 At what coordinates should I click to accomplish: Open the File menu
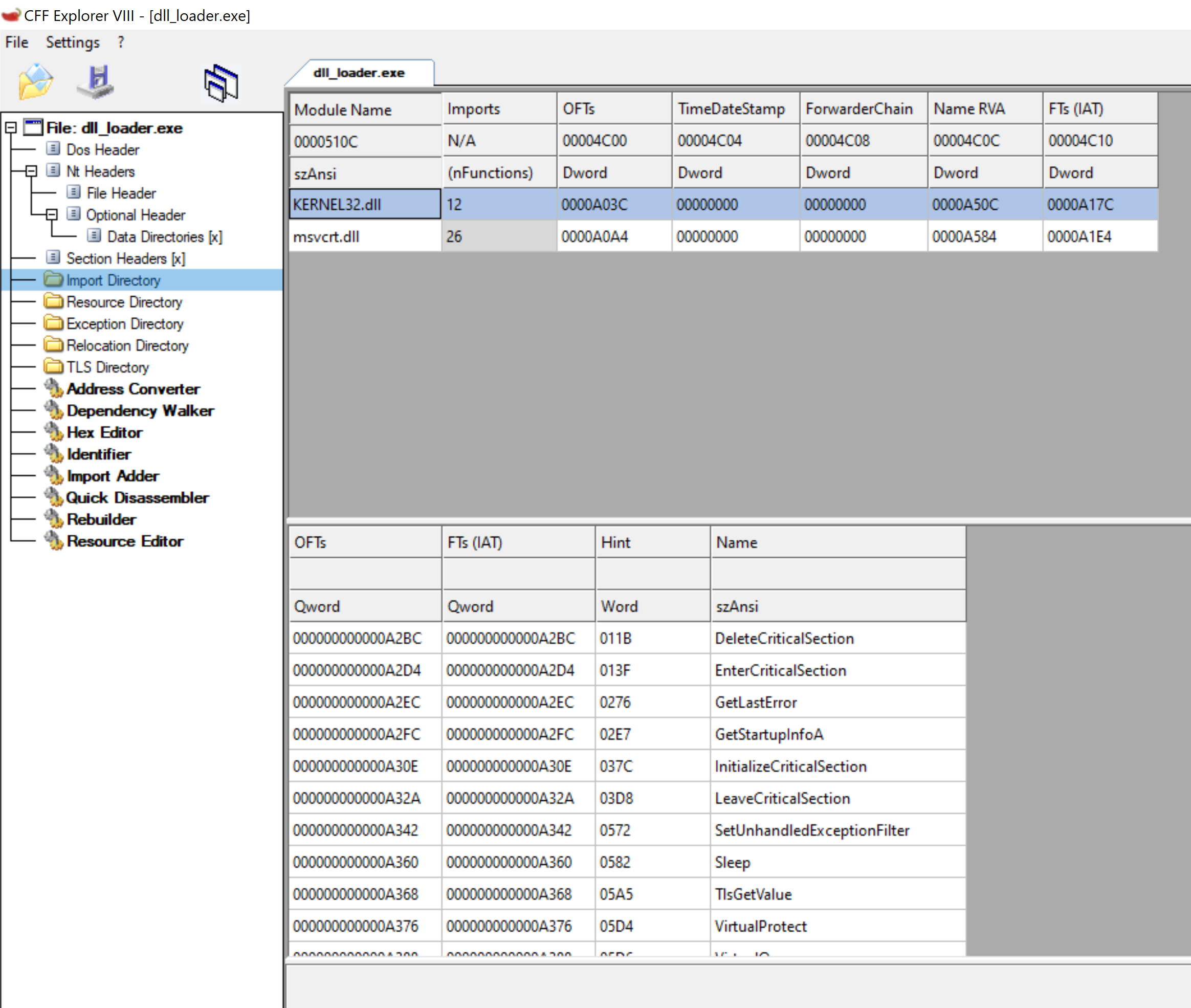coord(16,42)
